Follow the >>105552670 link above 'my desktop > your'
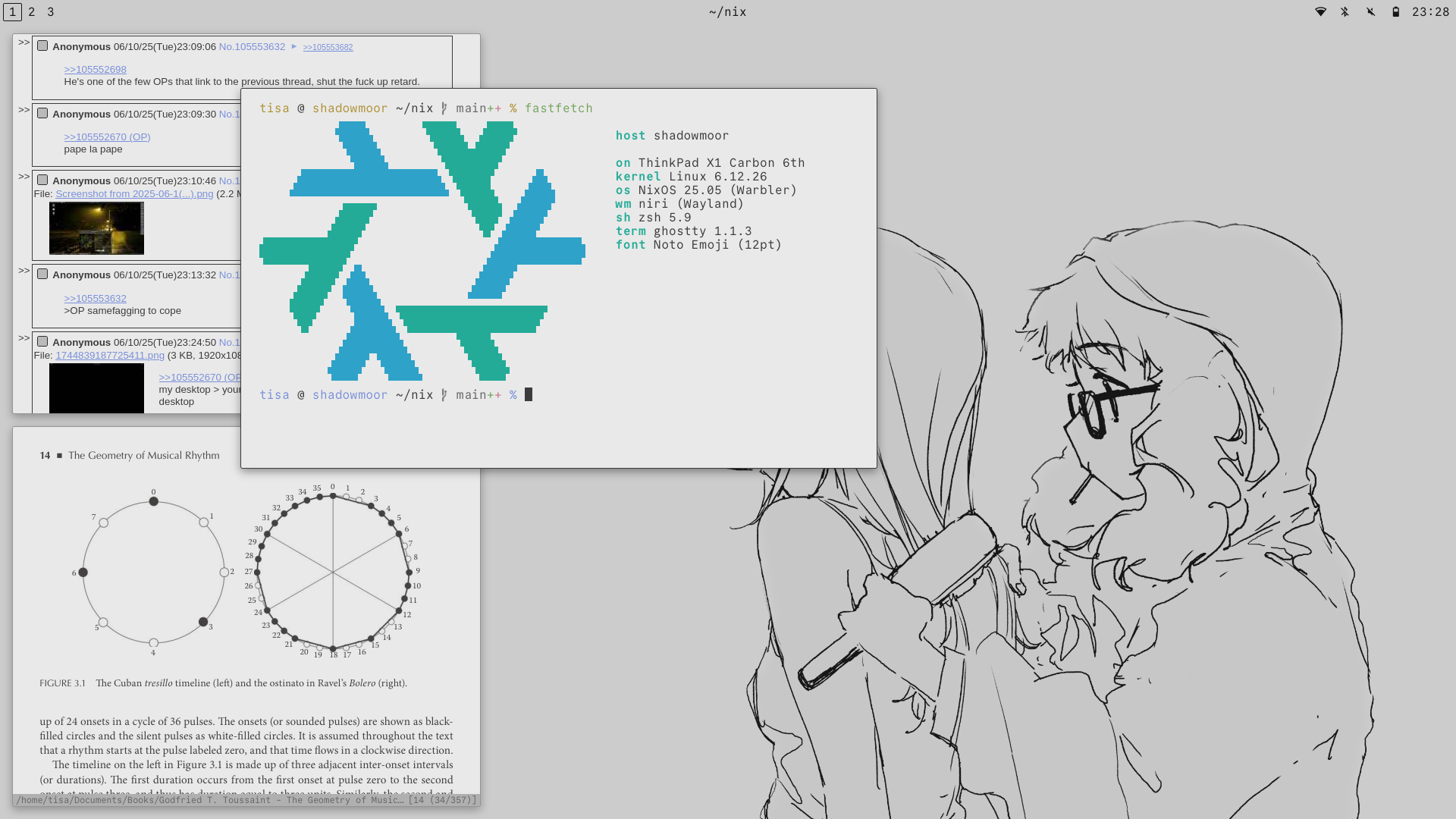 point(199,378)
